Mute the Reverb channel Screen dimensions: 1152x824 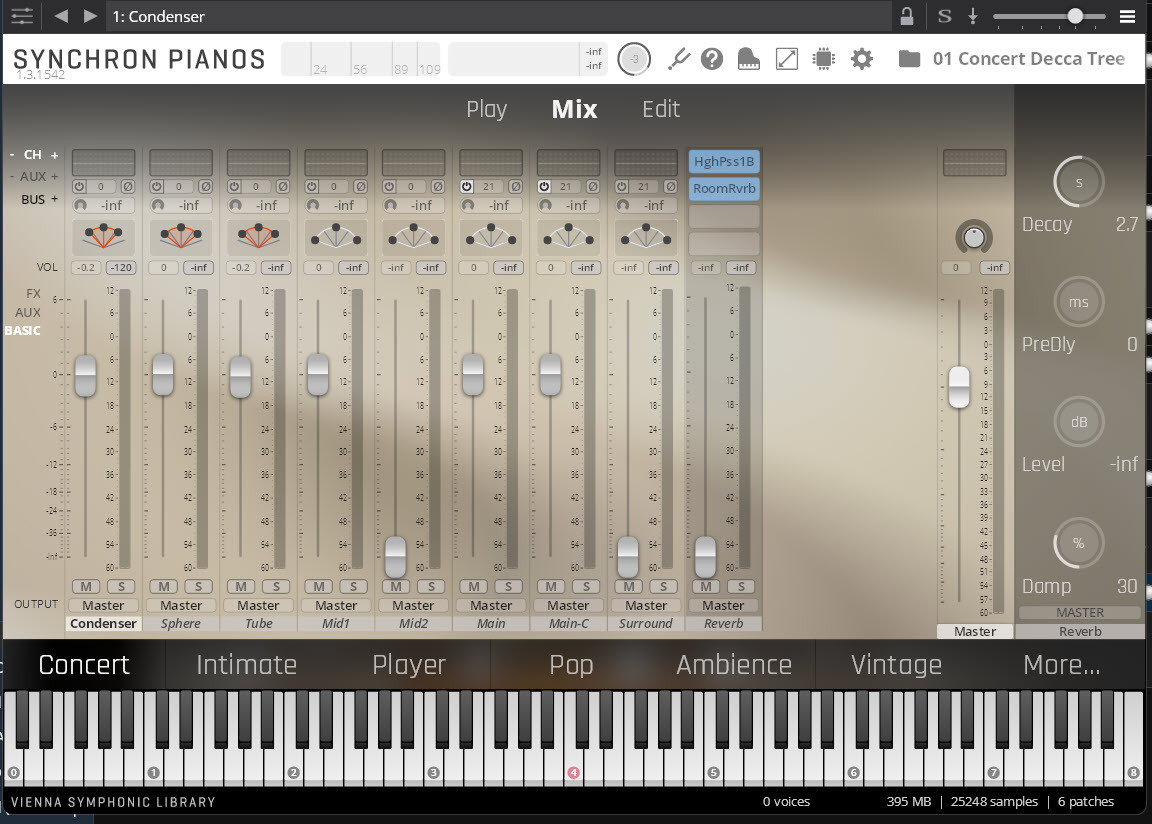705,587
